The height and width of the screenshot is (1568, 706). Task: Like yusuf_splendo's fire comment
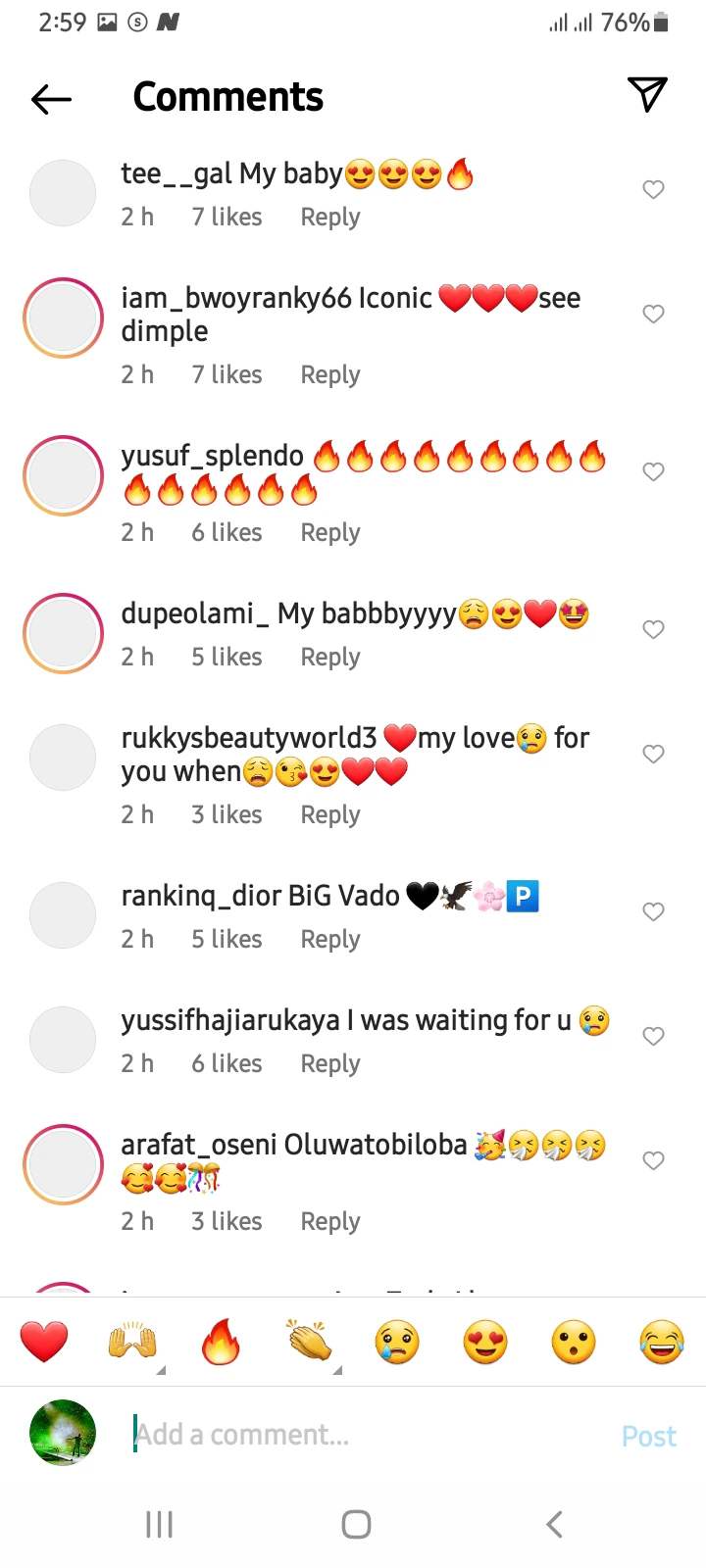653,472
